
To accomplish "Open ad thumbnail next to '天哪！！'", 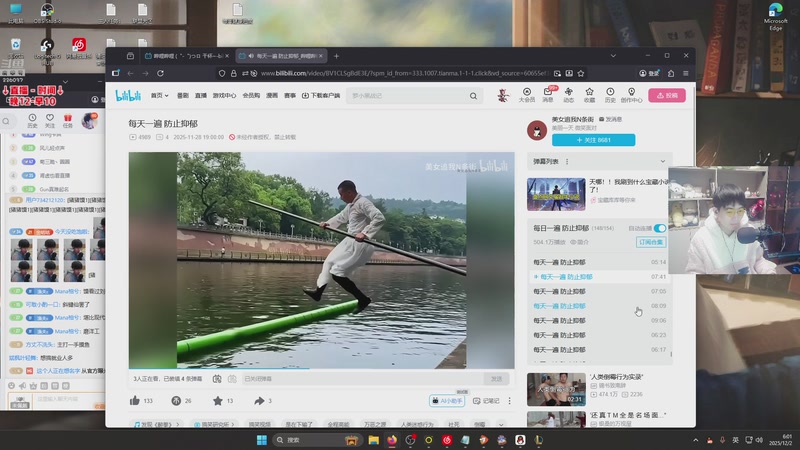I will 556,194.
